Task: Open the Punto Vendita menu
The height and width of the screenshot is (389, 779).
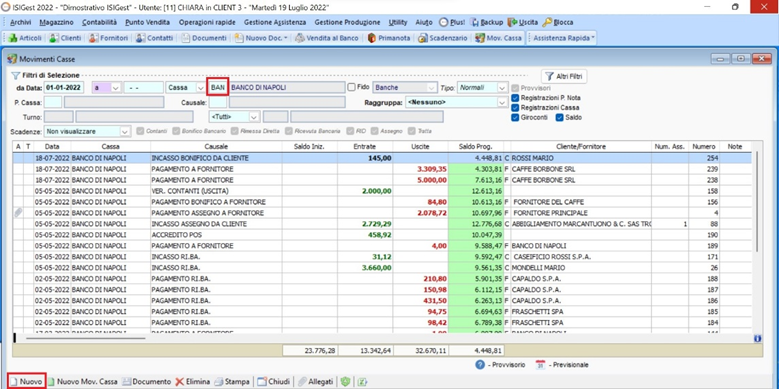Action: point(148,22)
